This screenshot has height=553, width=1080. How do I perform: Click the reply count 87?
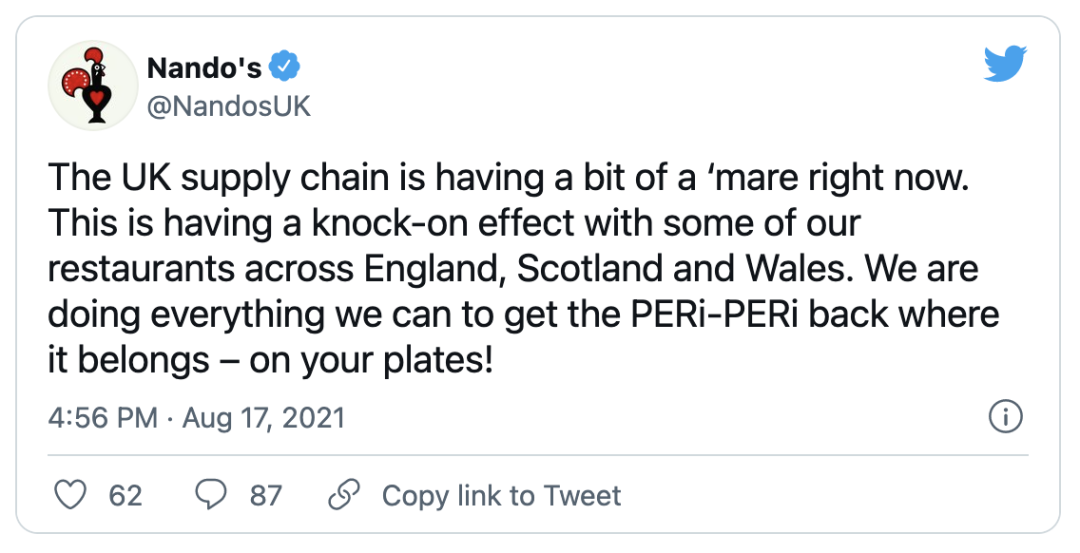tap(266, 496)
